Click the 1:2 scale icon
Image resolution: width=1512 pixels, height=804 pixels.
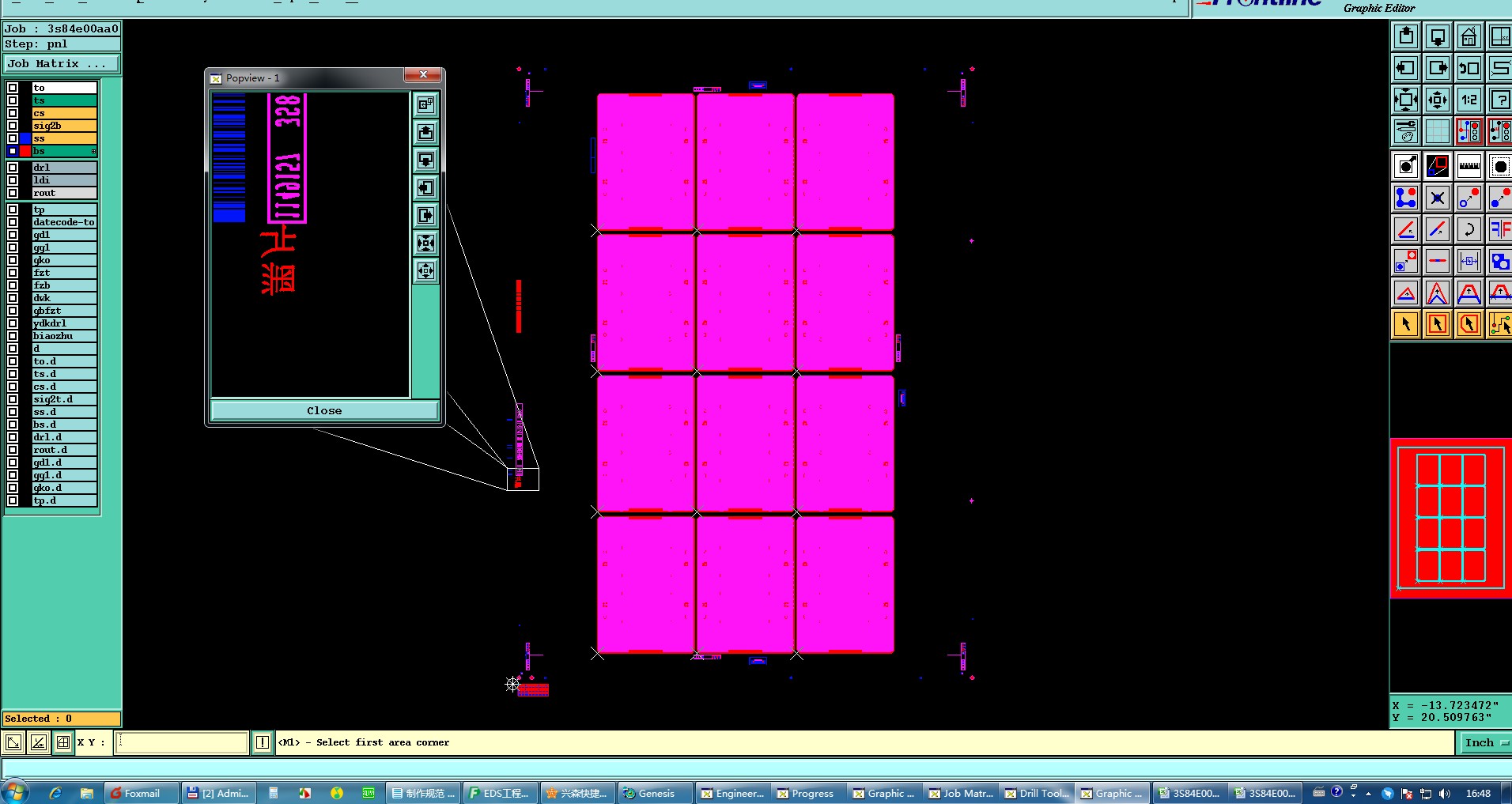tap(1469, 100)
